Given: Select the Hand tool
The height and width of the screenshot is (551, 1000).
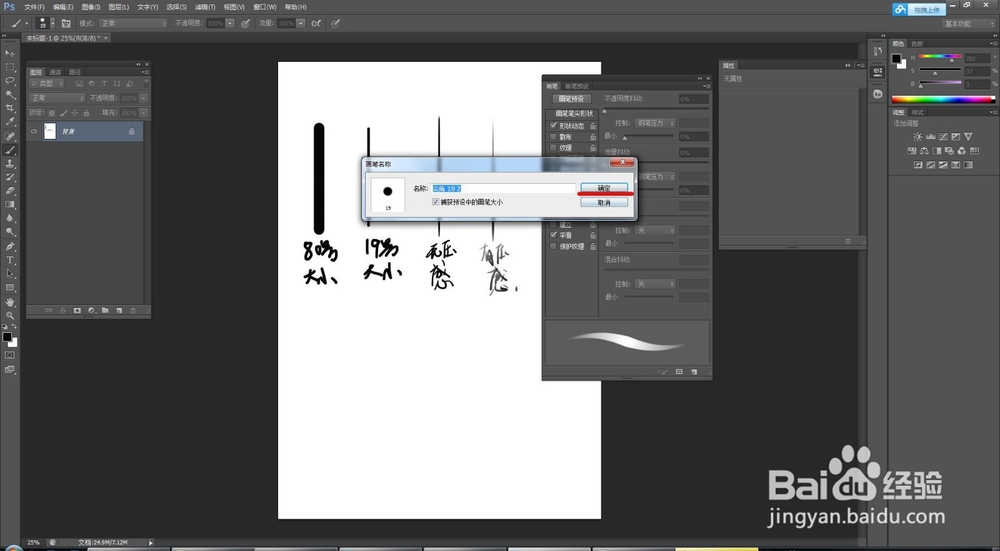Looking at the screenshot, I should point(10,302).
